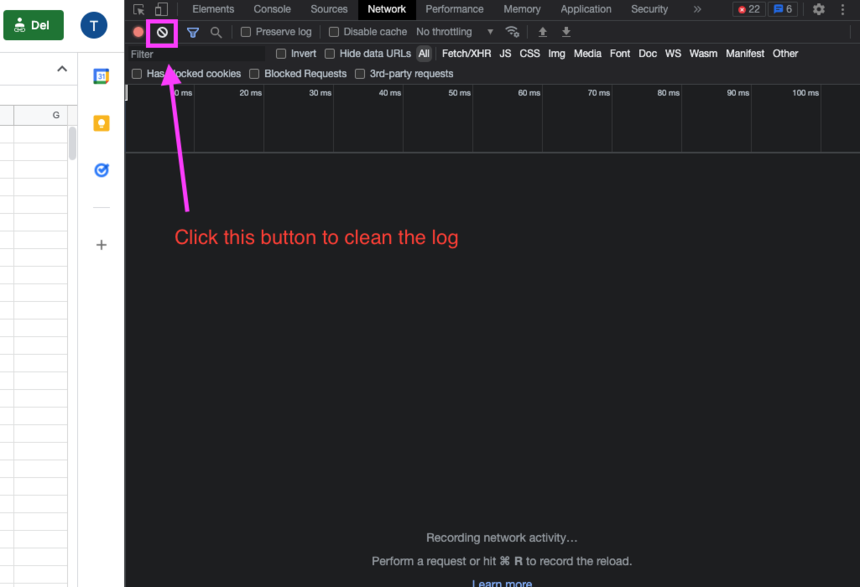Select the Fetch/XHR filter type
The width and height of the screenshot is (860, 587).
click(466, 54)
